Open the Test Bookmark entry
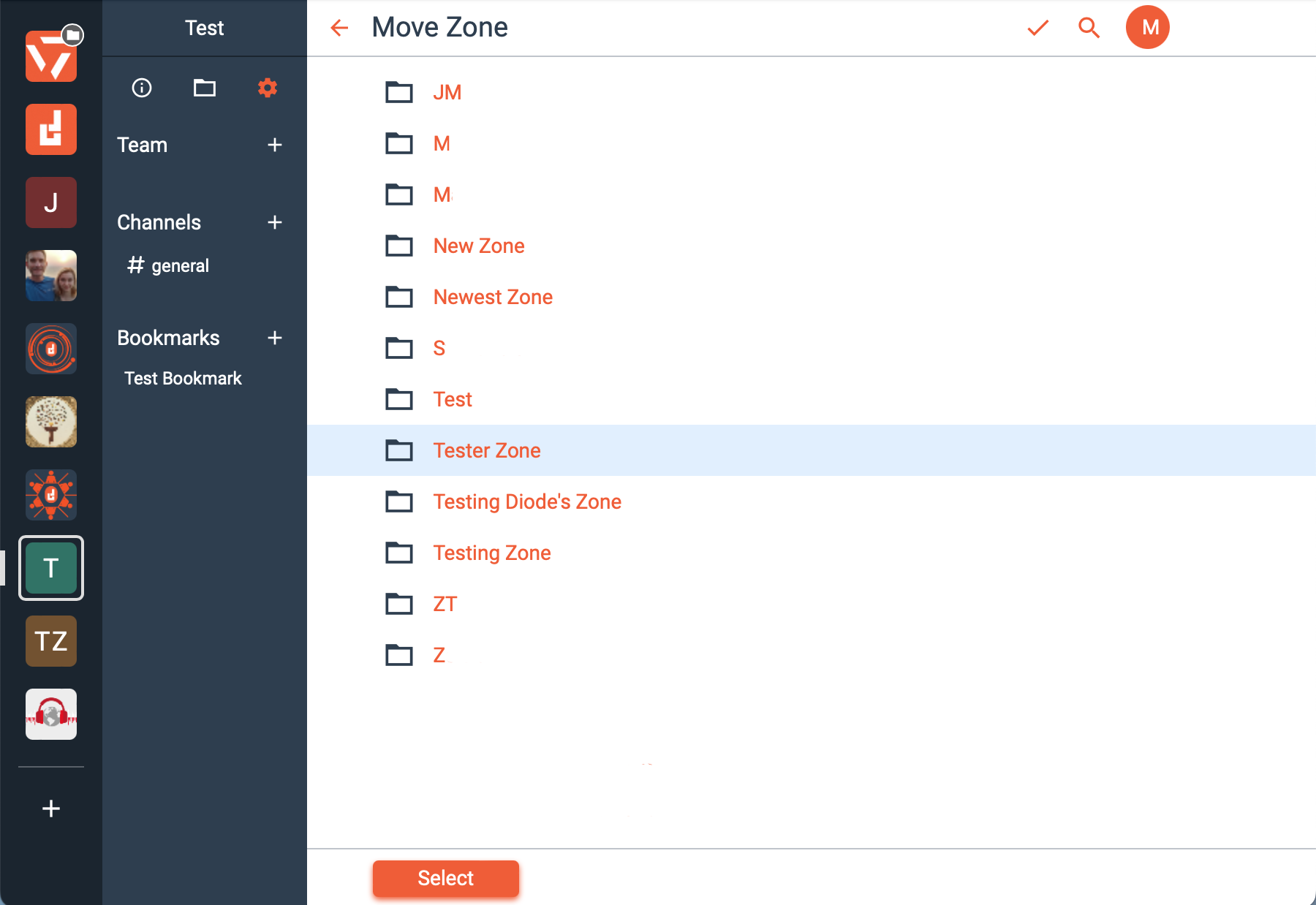 pyautogui.click(x=183, y=378)
